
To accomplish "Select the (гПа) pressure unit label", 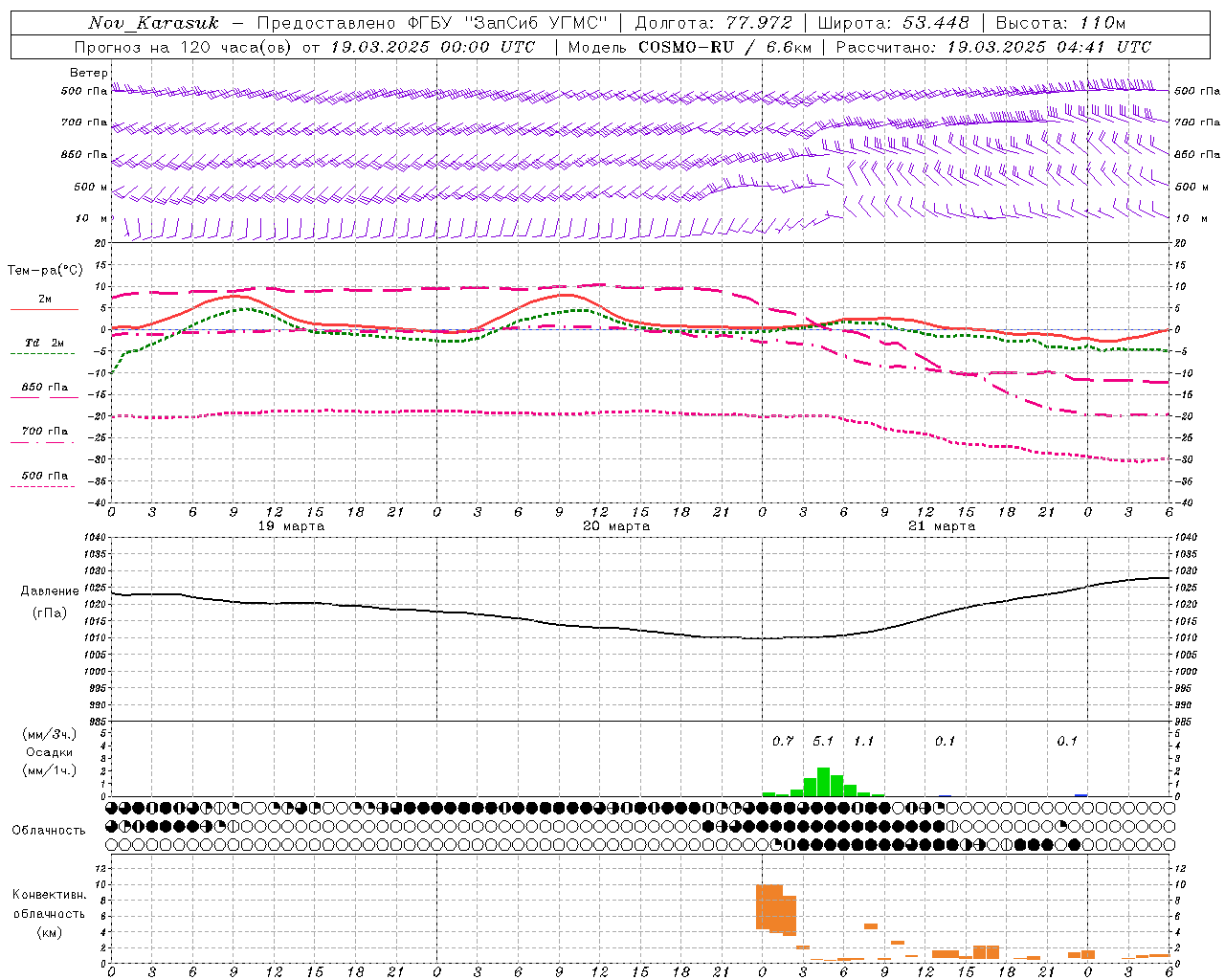I will pos(50,613).
